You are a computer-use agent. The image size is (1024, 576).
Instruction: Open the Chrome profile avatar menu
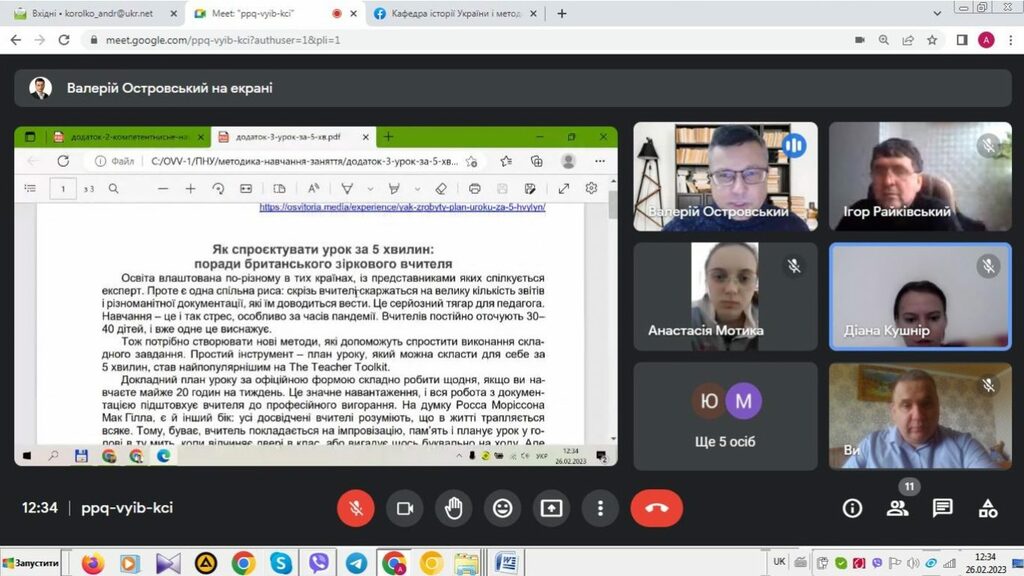986,40
